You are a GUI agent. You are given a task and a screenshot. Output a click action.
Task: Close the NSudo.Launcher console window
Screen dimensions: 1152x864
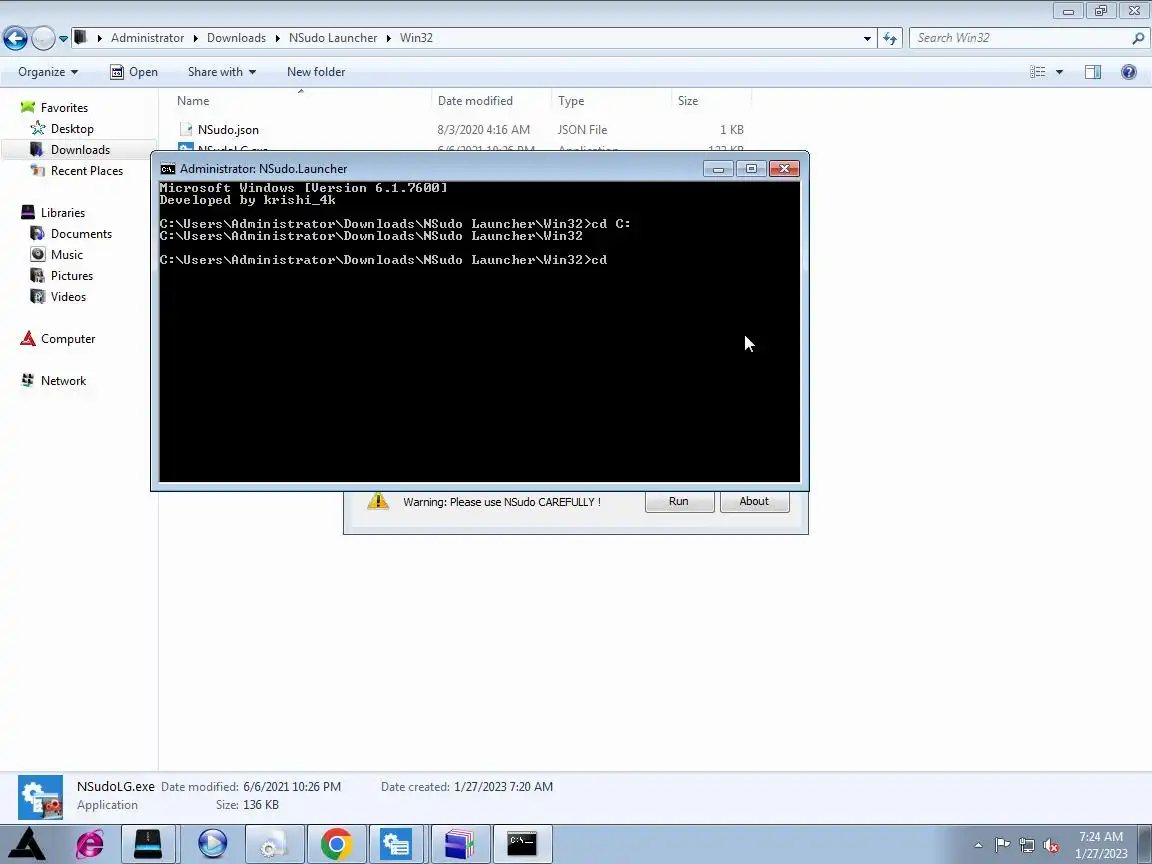784,169
